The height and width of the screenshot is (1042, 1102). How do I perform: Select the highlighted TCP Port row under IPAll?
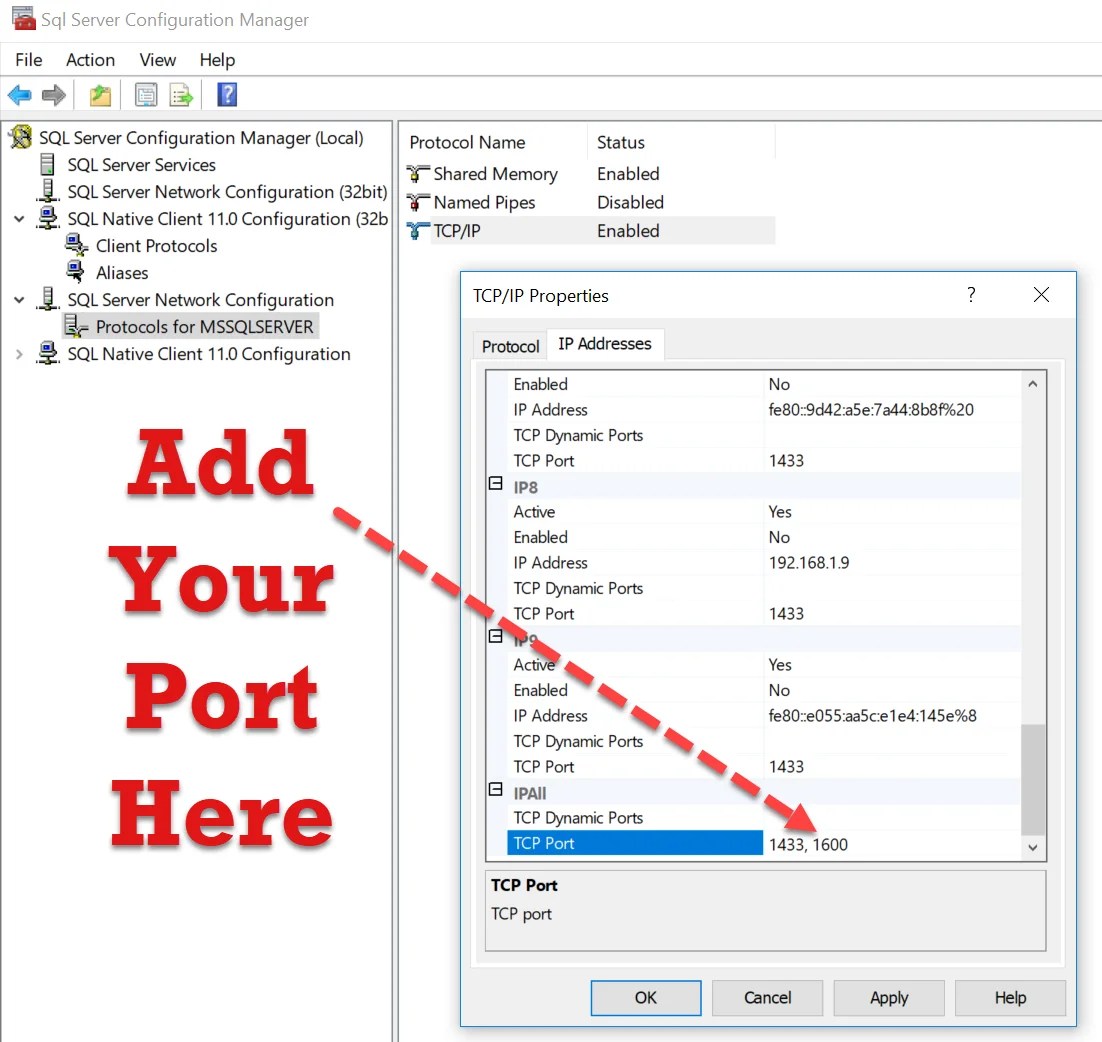pyautogui.click(x=635, y=843)
